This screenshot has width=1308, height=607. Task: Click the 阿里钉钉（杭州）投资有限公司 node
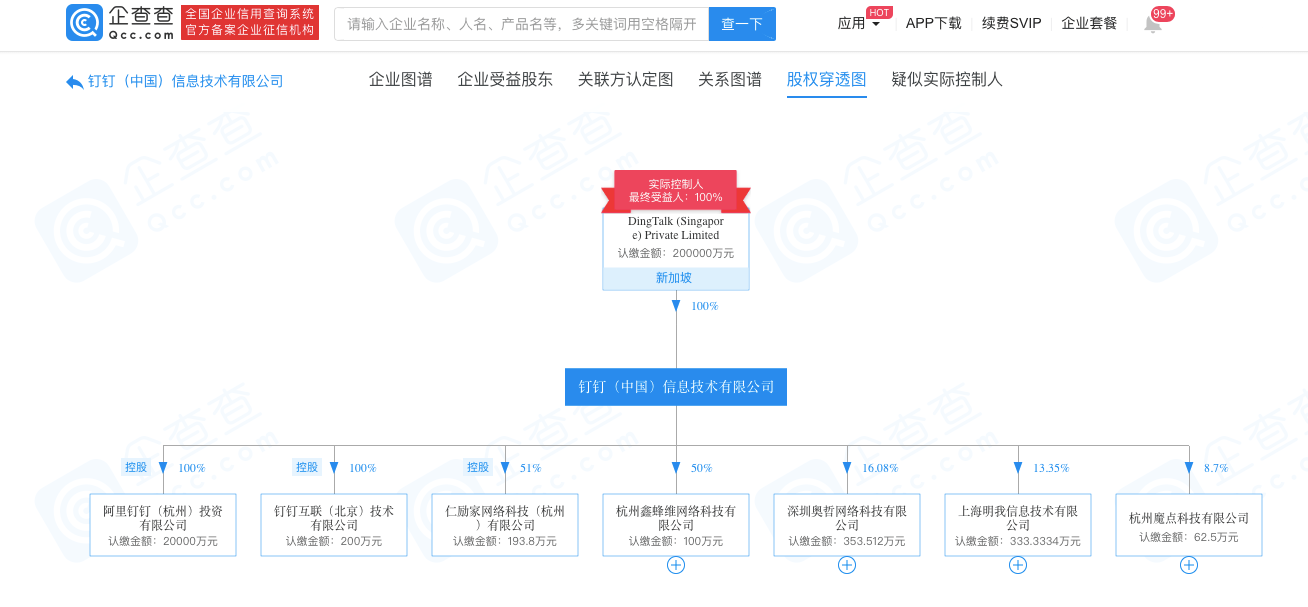point(162,524)
